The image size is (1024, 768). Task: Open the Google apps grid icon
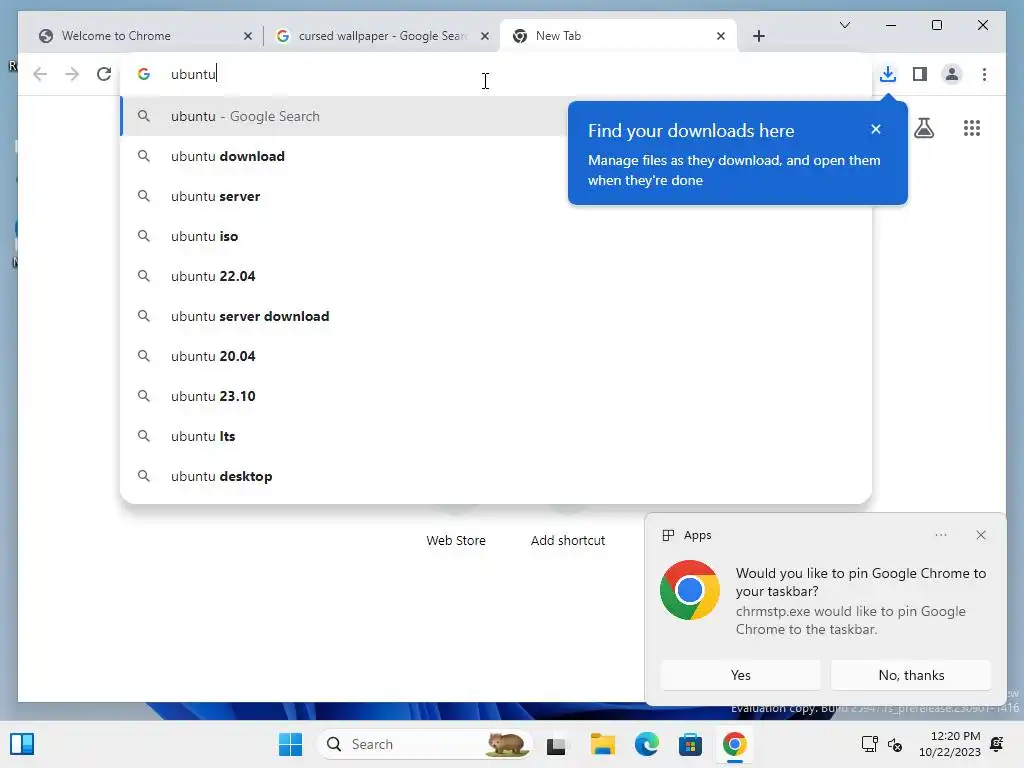click(x=972, y=128)
